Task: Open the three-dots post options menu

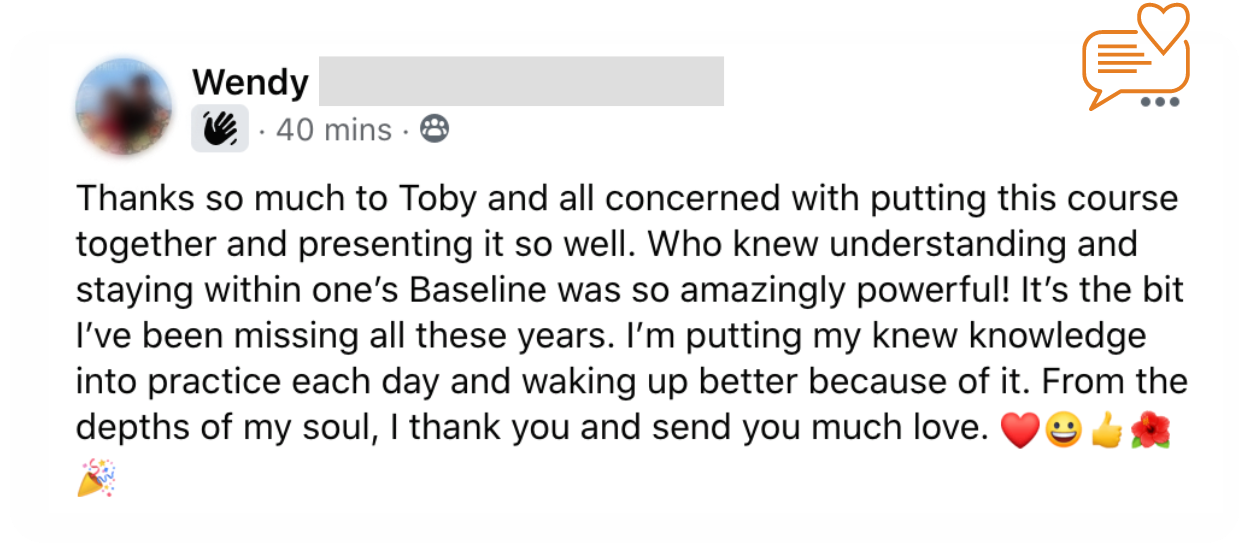Action: click(x=1160, y=101)
